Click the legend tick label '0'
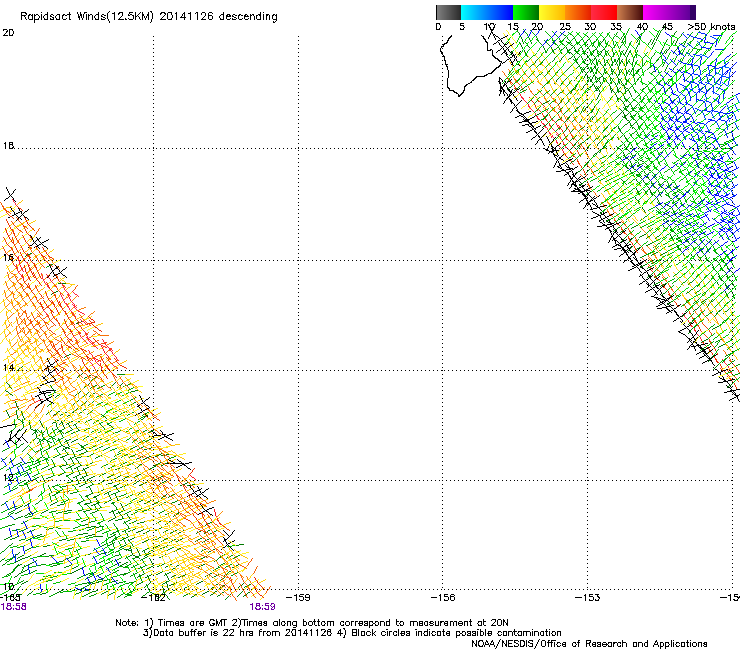This screenshot has height=650, width=740. tap(438, 27)
